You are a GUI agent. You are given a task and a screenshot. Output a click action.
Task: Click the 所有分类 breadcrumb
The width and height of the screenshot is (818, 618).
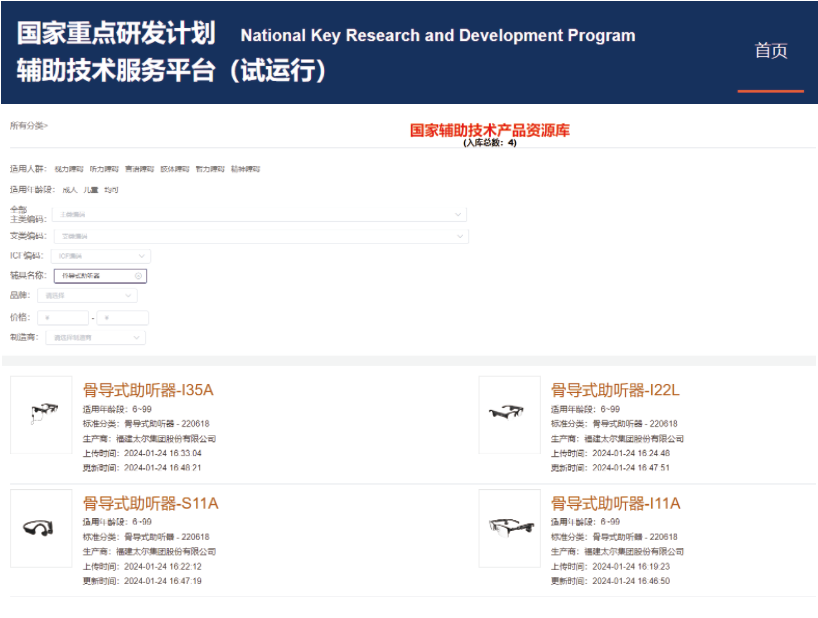[x=28, y=126]
